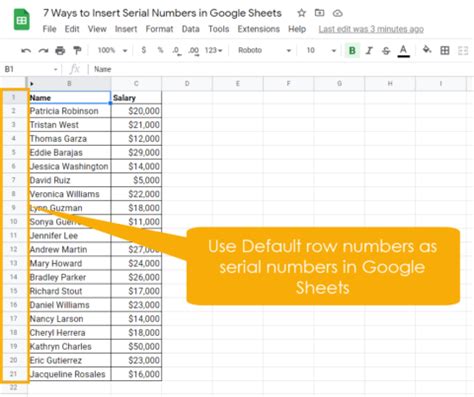Screen dimensions: 474x397
Task: Open the Tools menu
Action: [x=219, y=29]
